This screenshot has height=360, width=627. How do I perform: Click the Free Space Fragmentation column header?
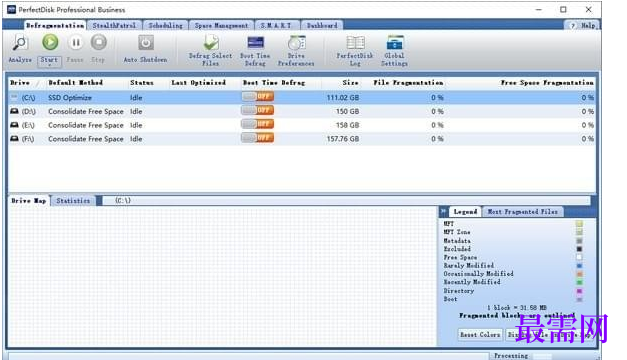point(547,82)
